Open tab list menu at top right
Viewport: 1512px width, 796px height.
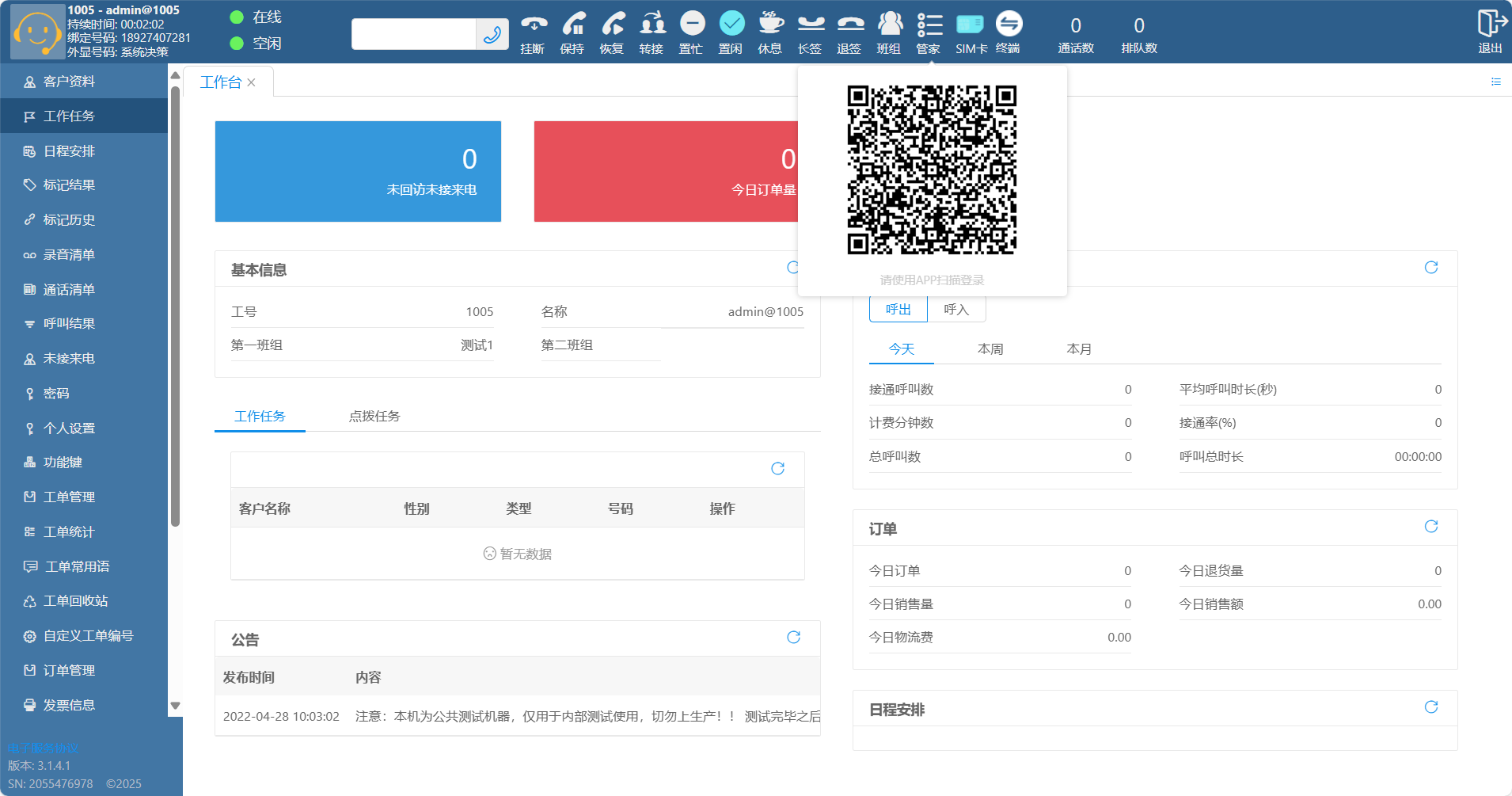1495,82
